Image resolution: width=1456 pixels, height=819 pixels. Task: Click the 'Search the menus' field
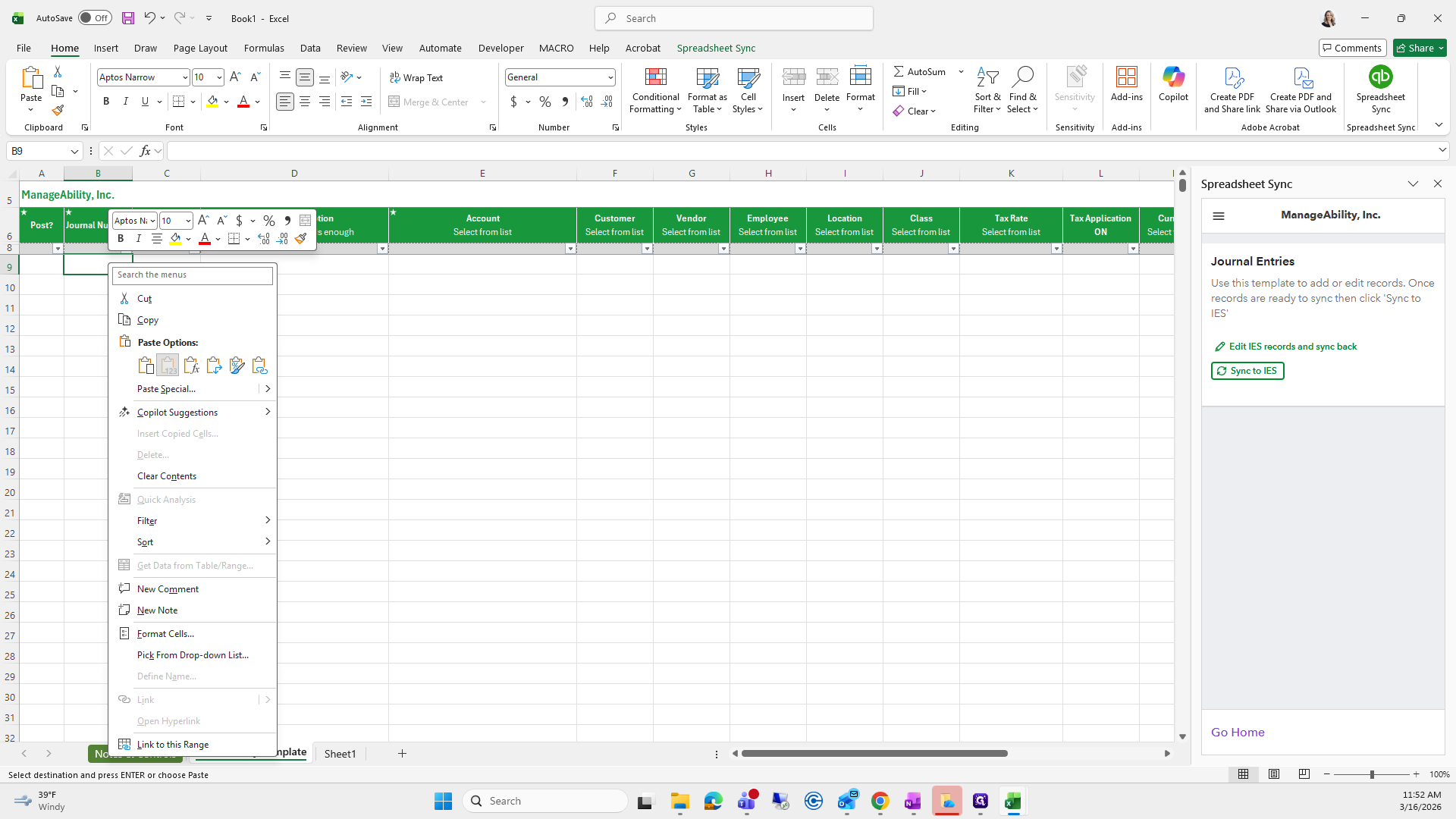click(x=193, y=275)
